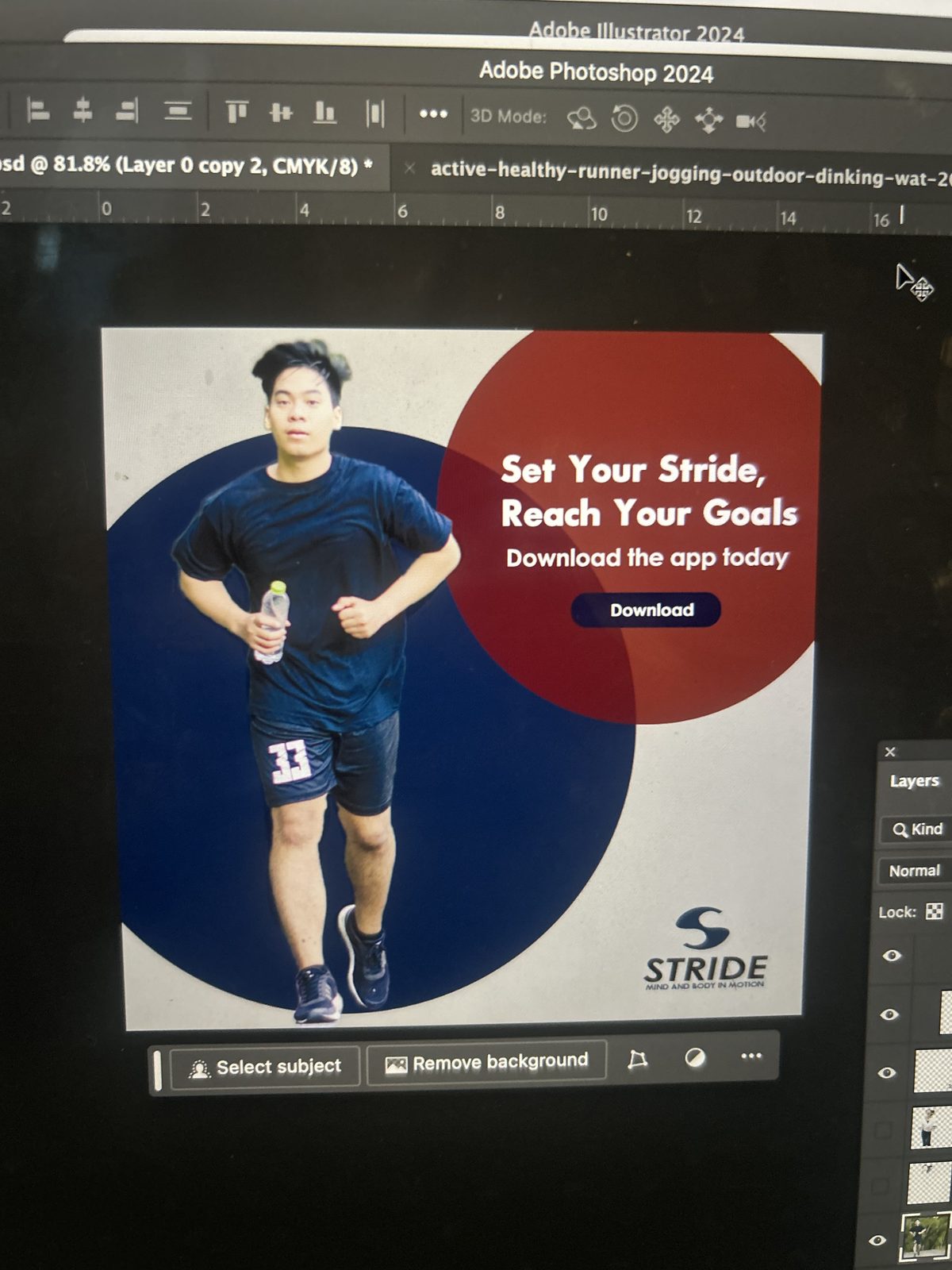Close the Layers panel with its X

tap(890, 752)
